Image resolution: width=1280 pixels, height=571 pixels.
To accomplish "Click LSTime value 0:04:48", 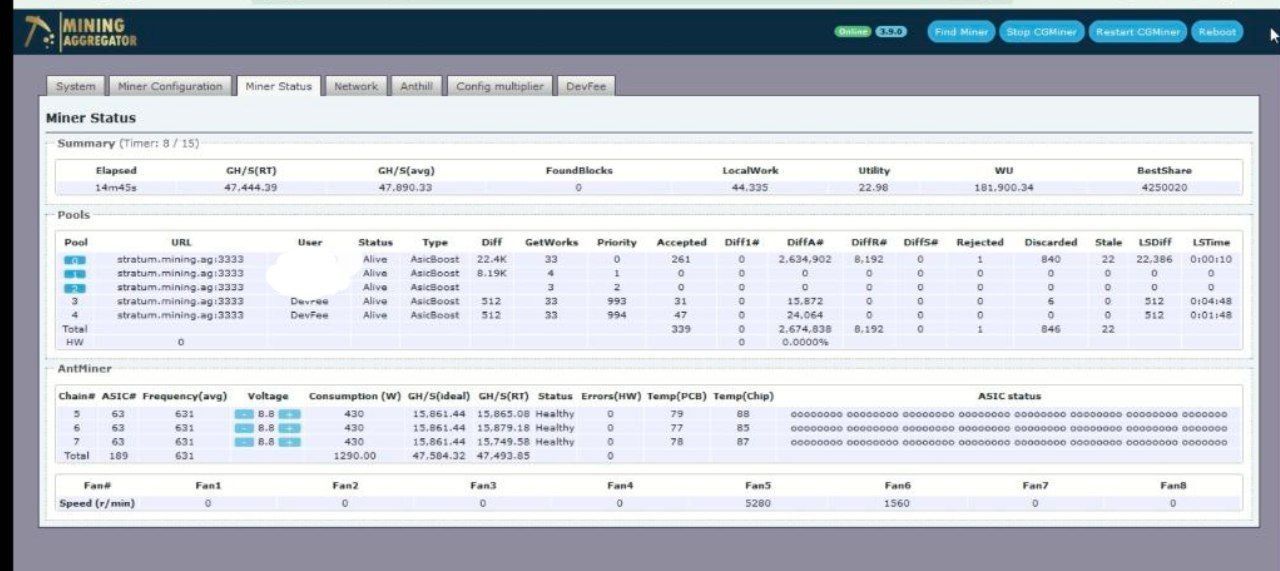I will click(x=1211, y=301).
